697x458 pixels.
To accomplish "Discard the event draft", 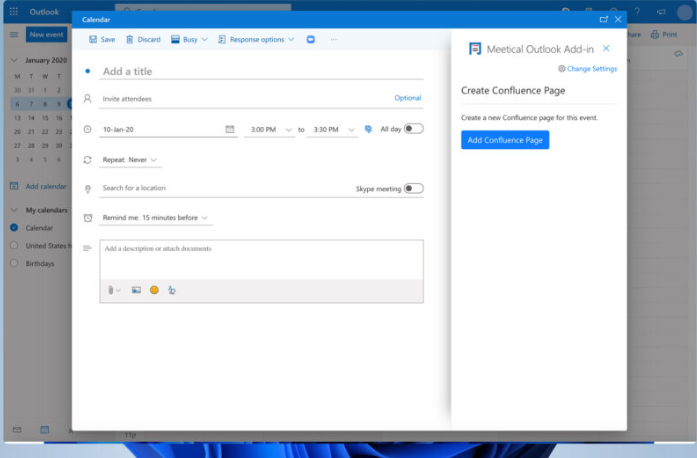I will pyautogui.click(x=143, y=40).
